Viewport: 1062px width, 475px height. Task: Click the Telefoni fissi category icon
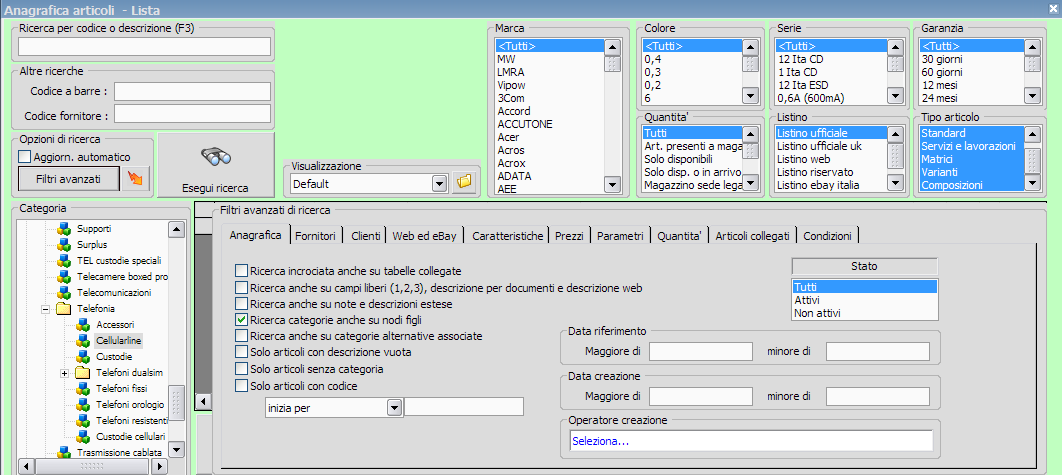coord(83,389)
